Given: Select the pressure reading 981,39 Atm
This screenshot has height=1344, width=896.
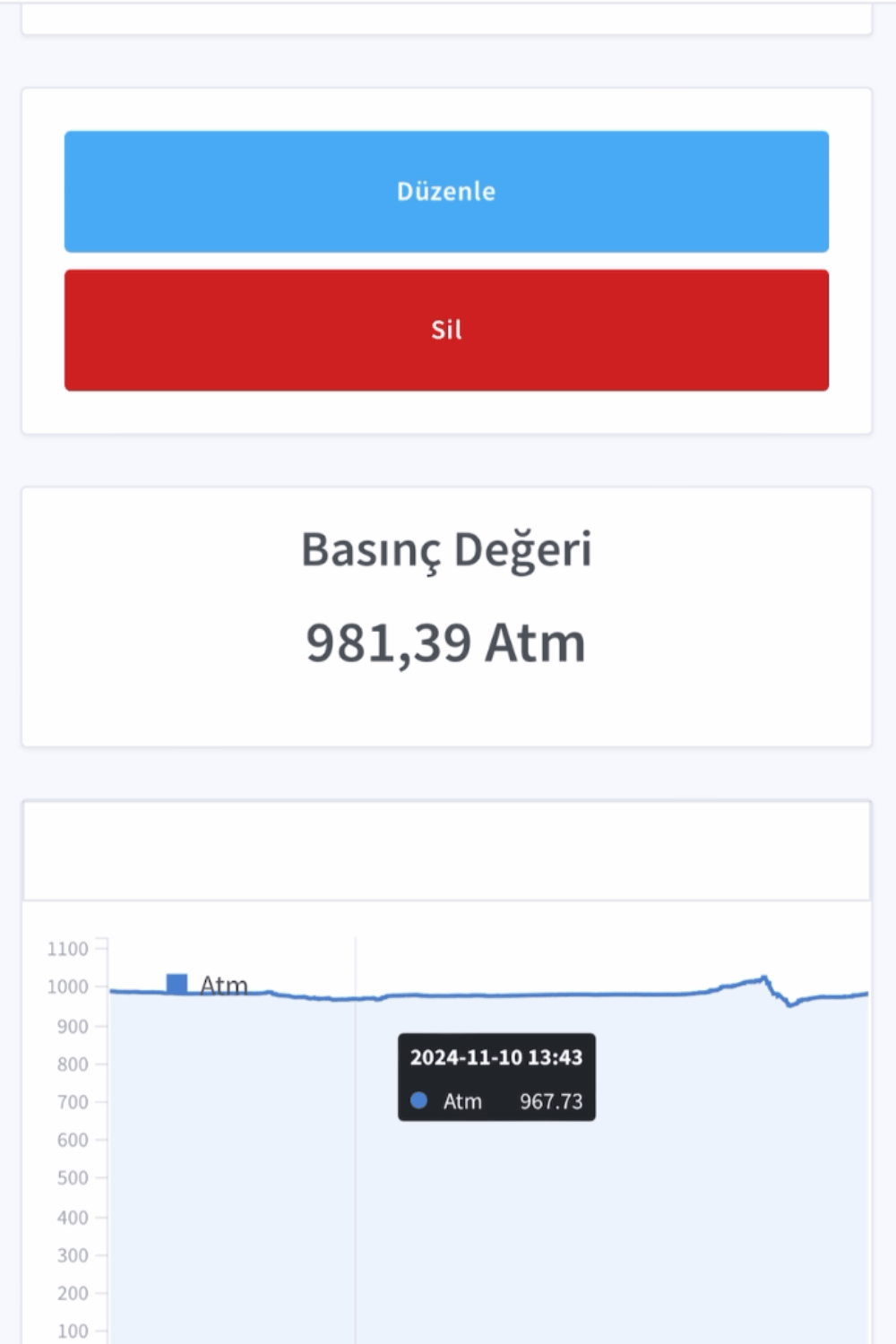Looking at the screenshot, I should coord(446,642).
